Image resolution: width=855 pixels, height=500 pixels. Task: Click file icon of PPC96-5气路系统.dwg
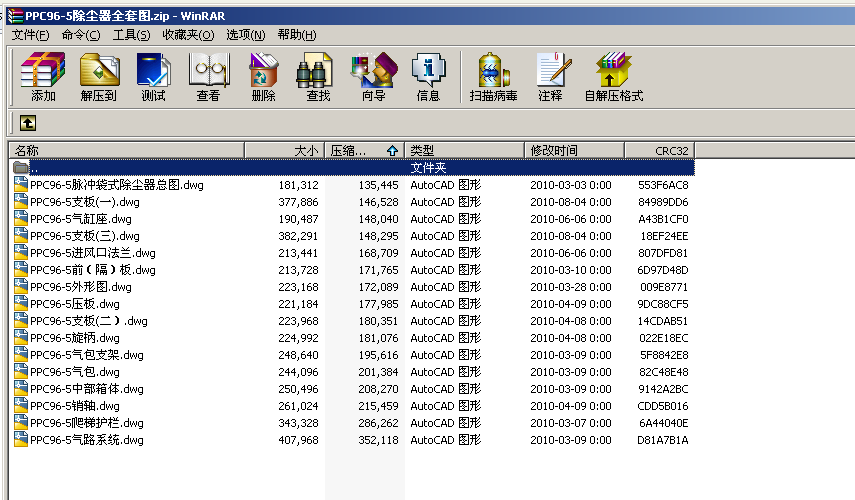pos(21,439)
